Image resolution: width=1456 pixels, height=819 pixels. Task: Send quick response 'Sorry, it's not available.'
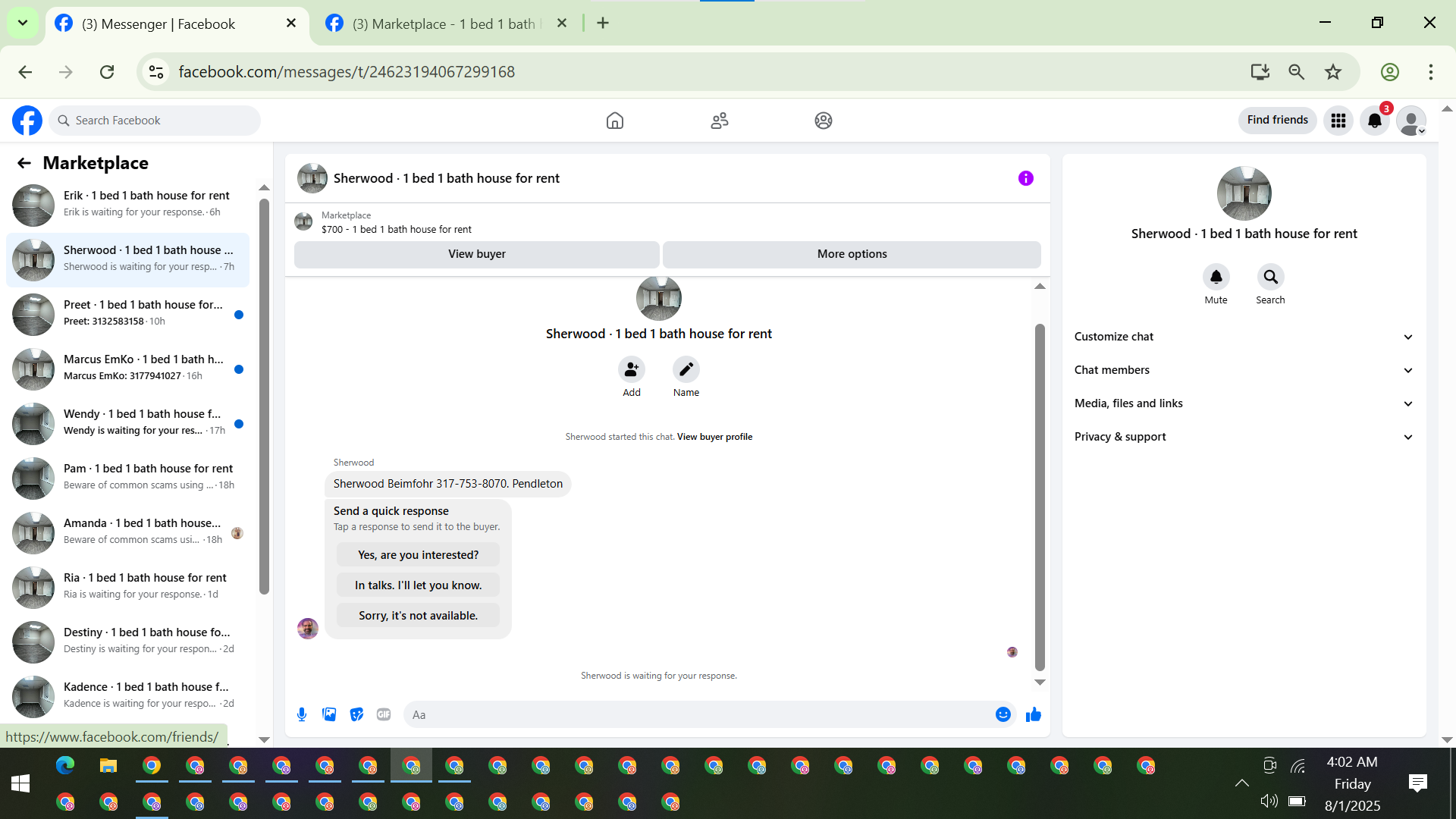(x=418, y=616)
